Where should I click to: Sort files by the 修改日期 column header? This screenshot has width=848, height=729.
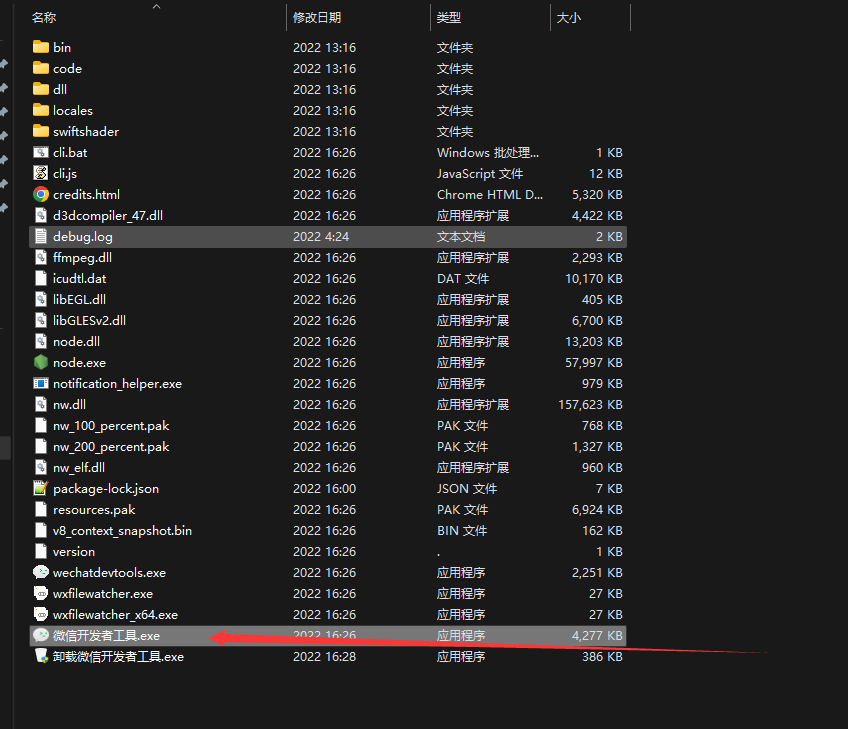pyautogui.click(x=317, y=17)
